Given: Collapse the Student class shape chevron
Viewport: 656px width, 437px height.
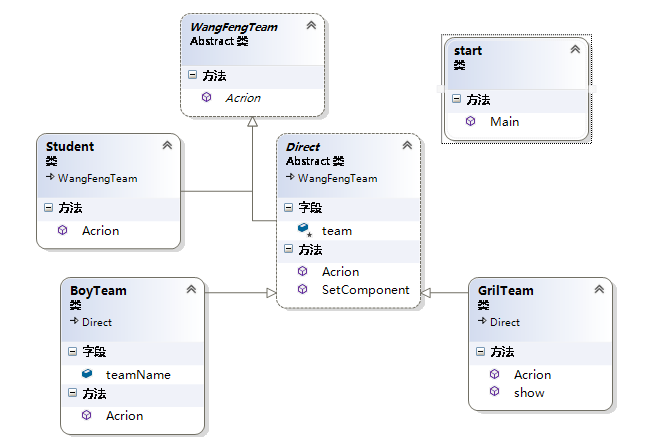Looking at the screenshot, I should point(167,145).
